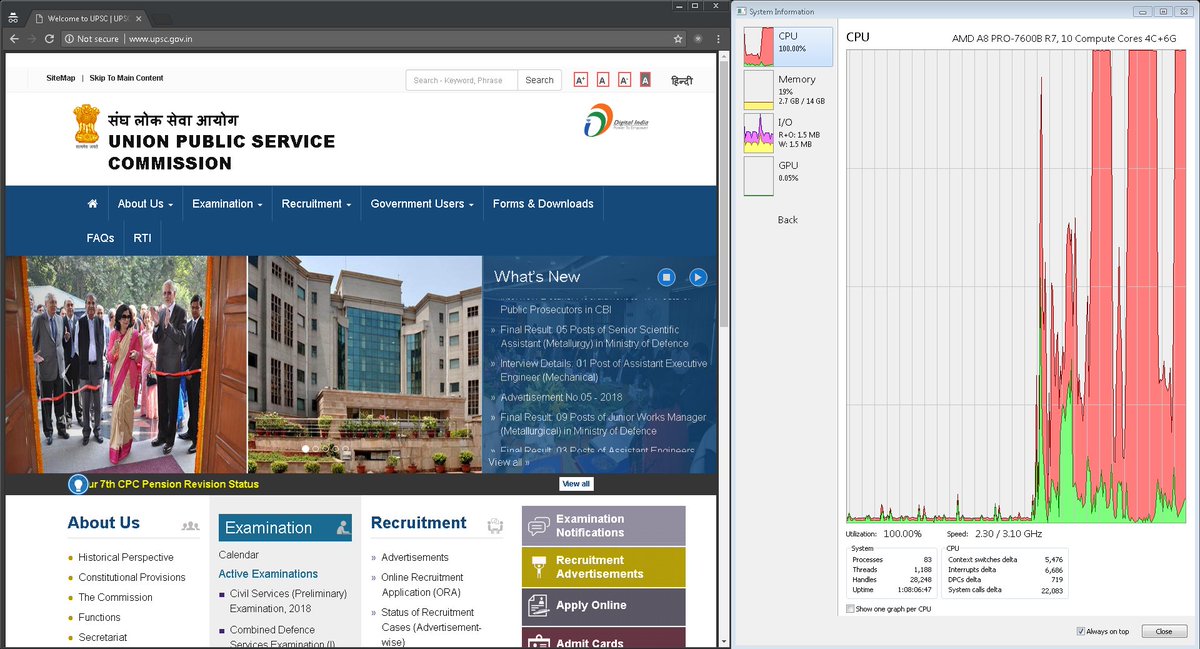Click the lightbulb icon on news bar
Image resolution: width=1200 pixels, height=649 pixels.
(77, 484)
